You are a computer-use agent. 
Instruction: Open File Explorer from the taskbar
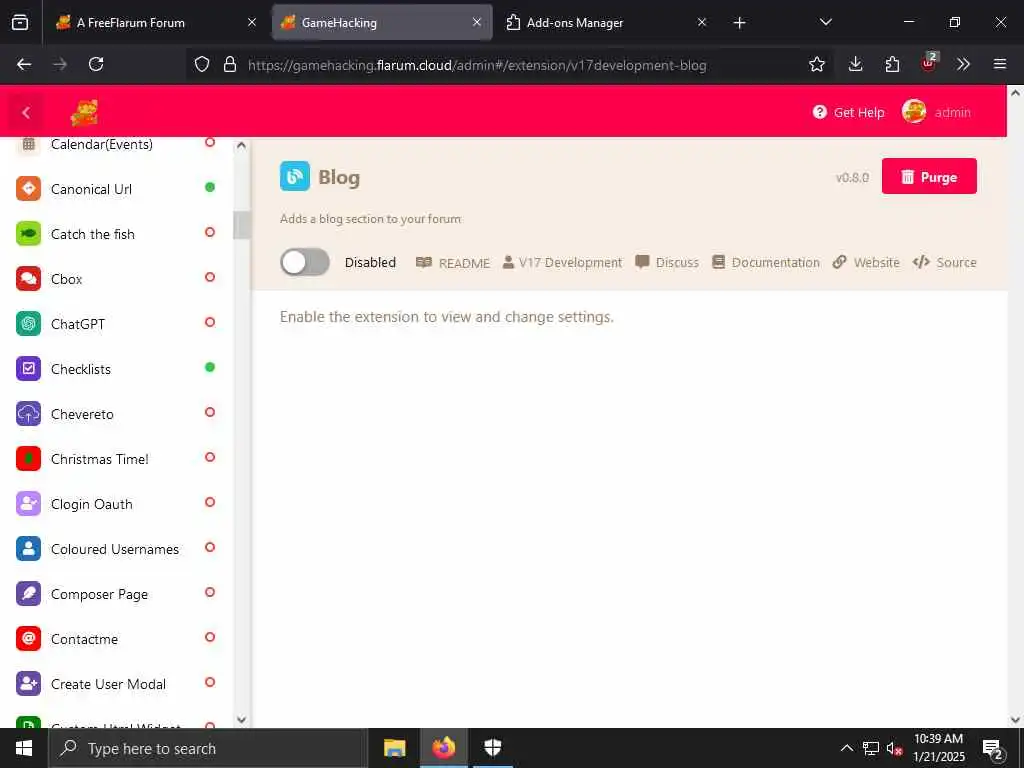coord(394,748)
